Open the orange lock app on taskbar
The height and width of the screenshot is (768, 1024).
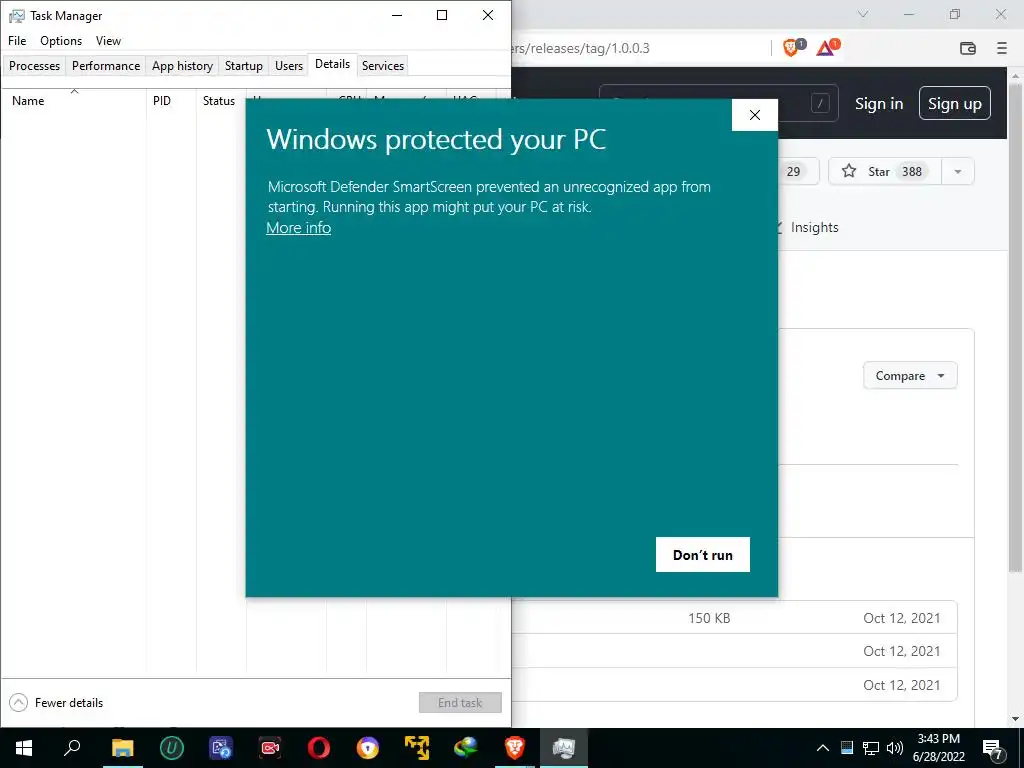(x=368, y=748)
